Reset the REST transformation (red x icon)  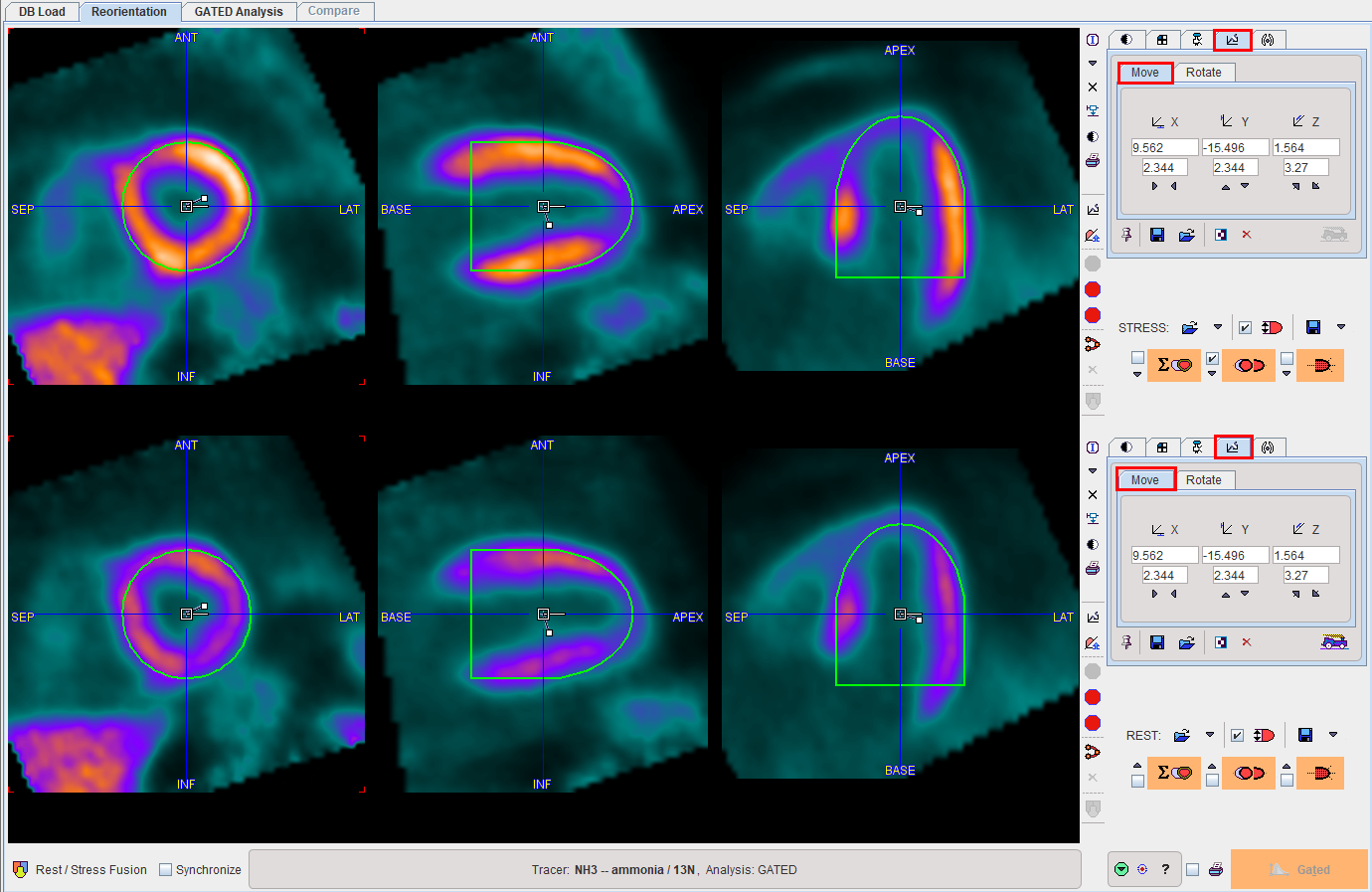pyautogui.click(x=1247, y=642)
